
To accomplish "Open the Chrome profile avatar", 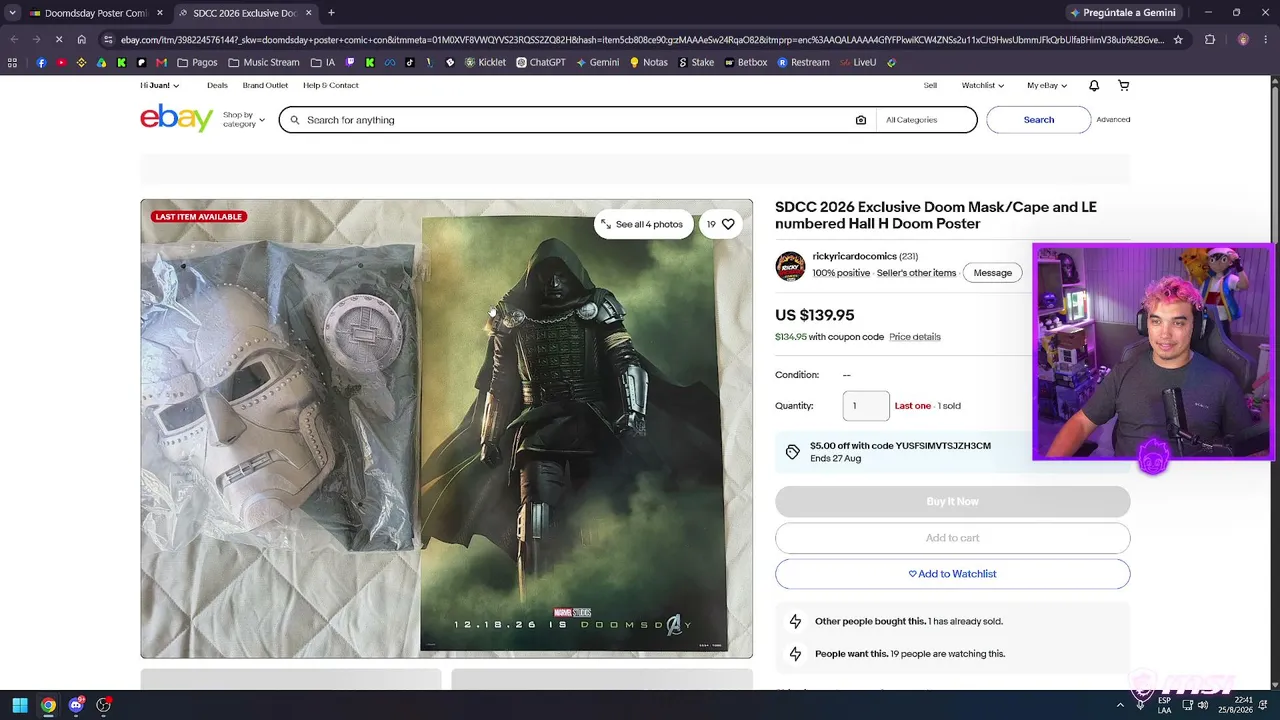I will pyautogui.click(x=1243, y=40).
